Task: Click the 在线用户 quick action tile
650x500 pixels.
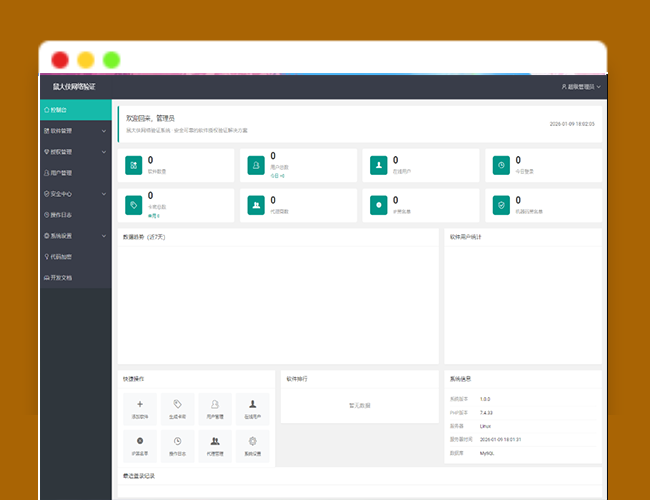Action: [x=252, y=409]
